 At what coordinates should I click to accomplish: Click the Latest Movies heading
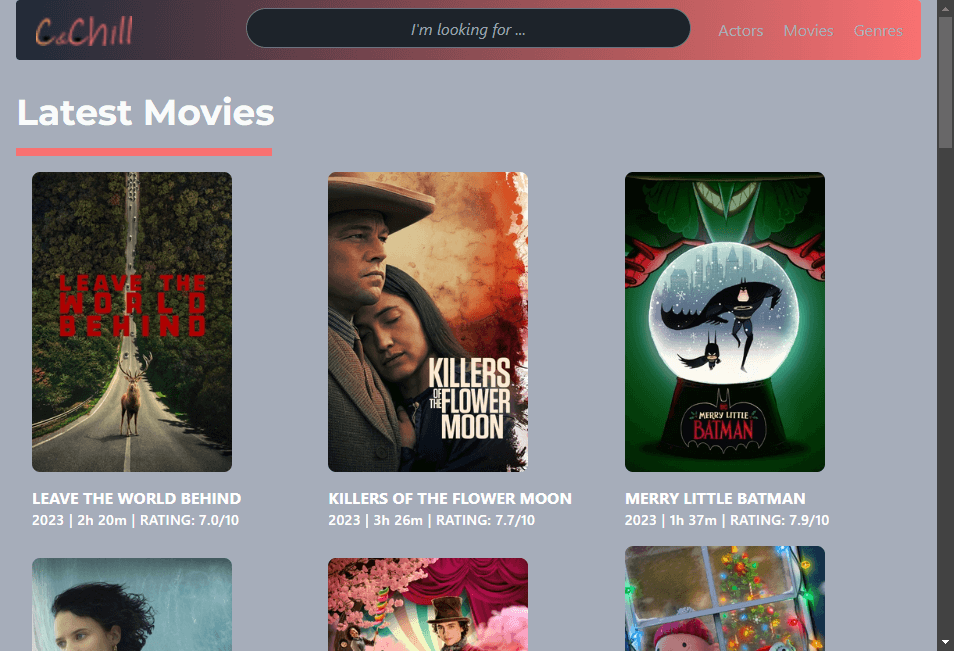[x=145, y=113]
